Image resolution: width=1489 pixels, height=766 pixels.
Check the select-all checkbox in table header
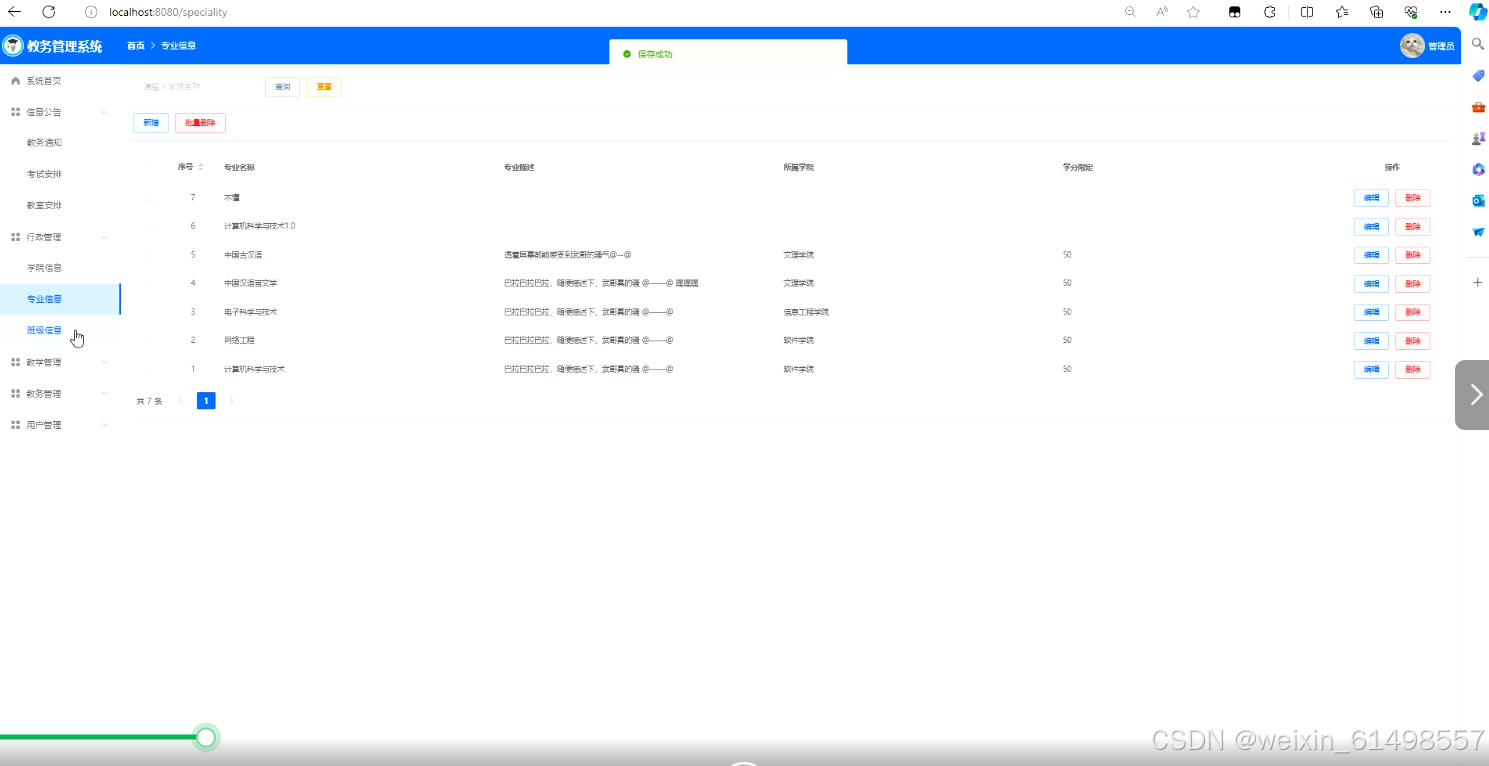pos(151,166)
